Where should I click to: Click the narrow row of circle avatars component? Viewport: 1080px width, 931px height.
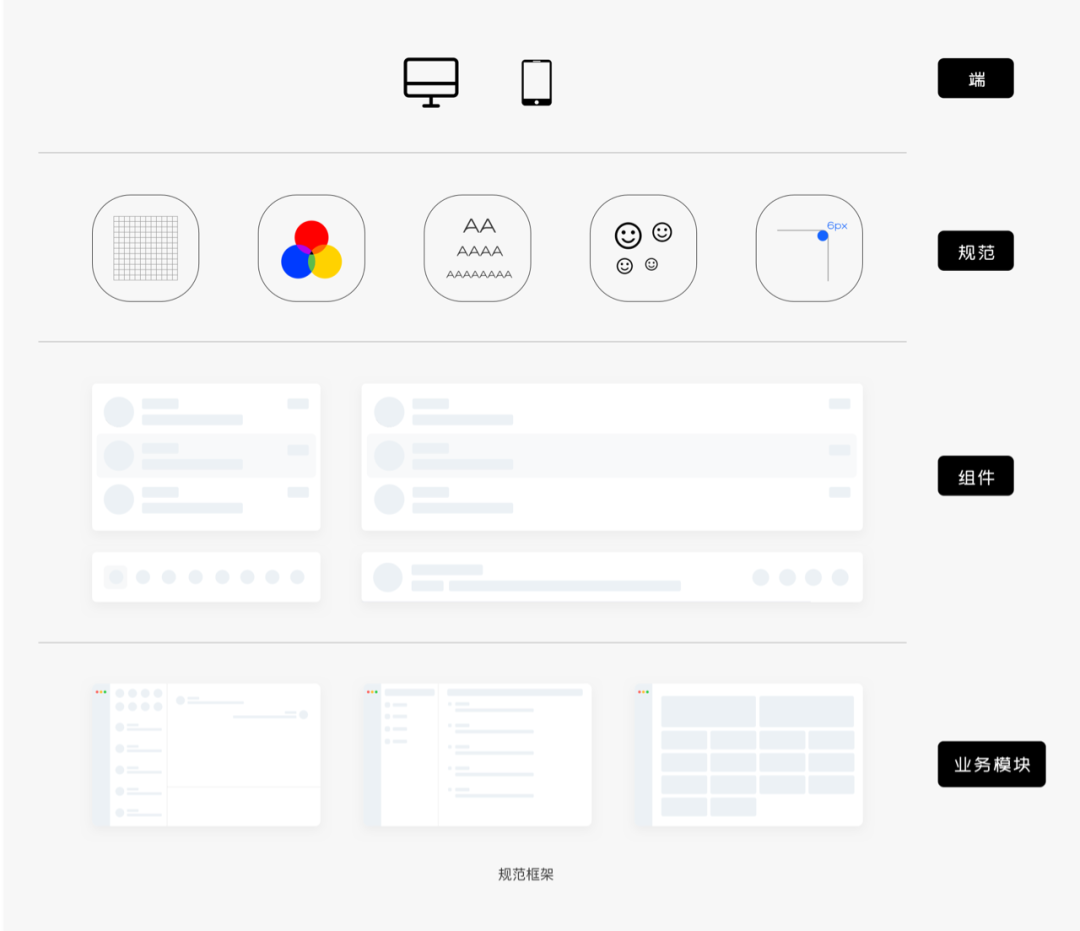pyautogui.click(x=207, y=577)
